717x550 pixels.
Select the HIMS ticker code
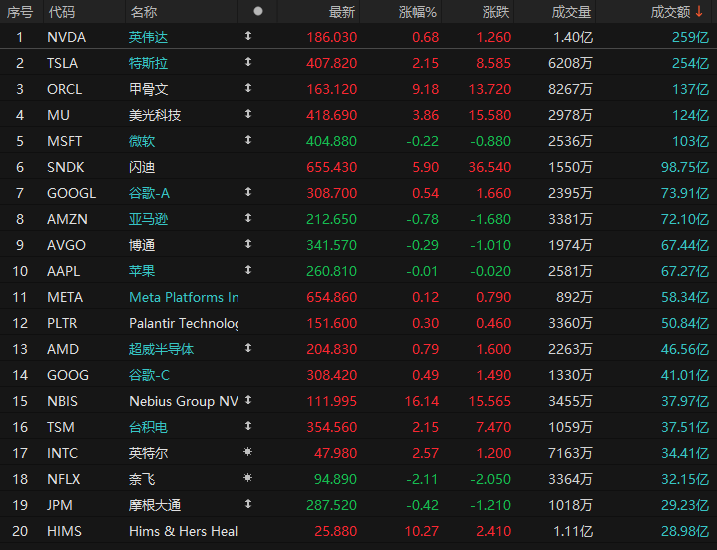[64, 531]
